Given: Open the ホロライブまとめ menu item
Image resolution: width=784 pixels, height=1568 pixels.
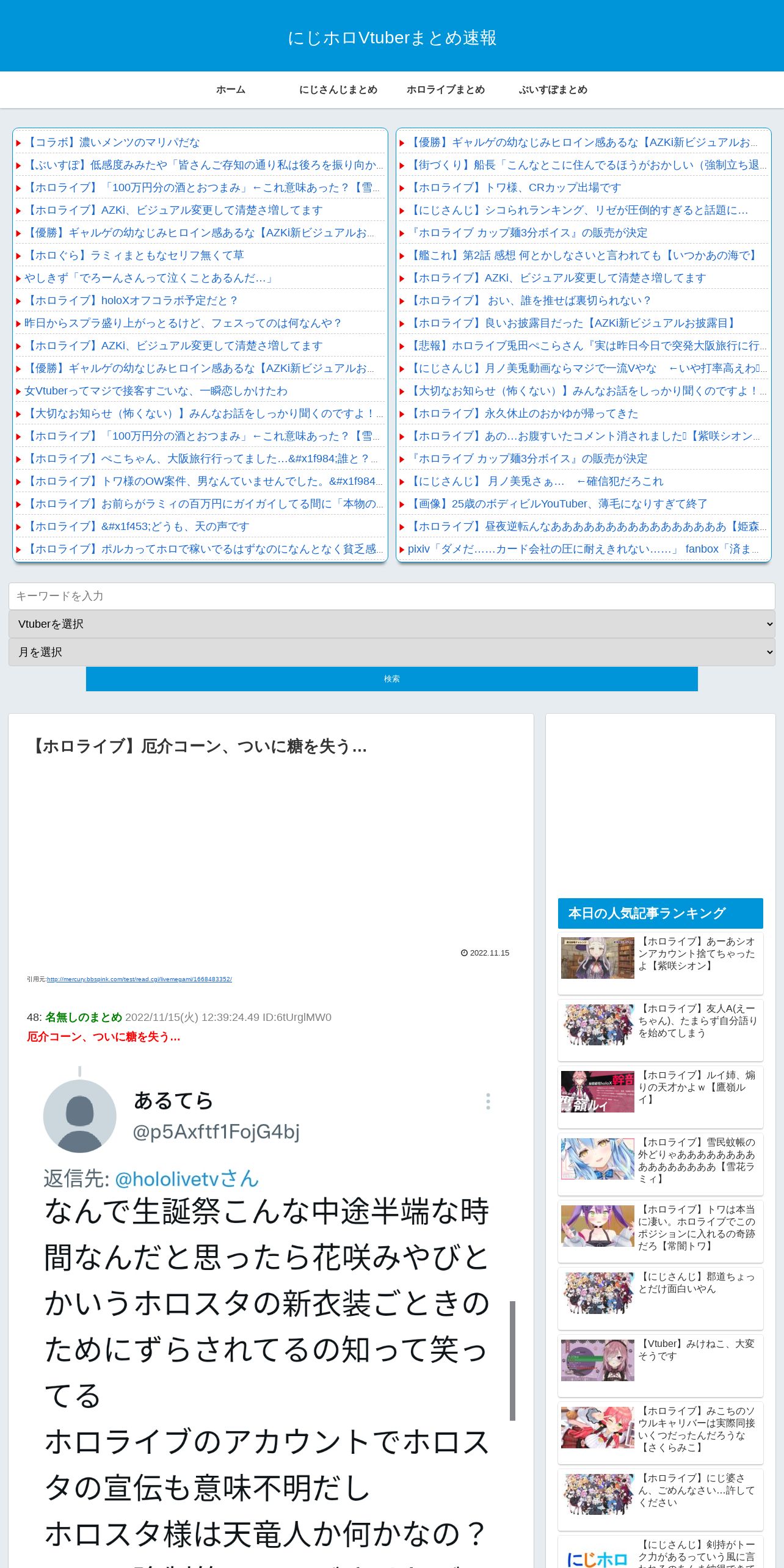Looking at the screenshot, I should (x=446, y=90).
